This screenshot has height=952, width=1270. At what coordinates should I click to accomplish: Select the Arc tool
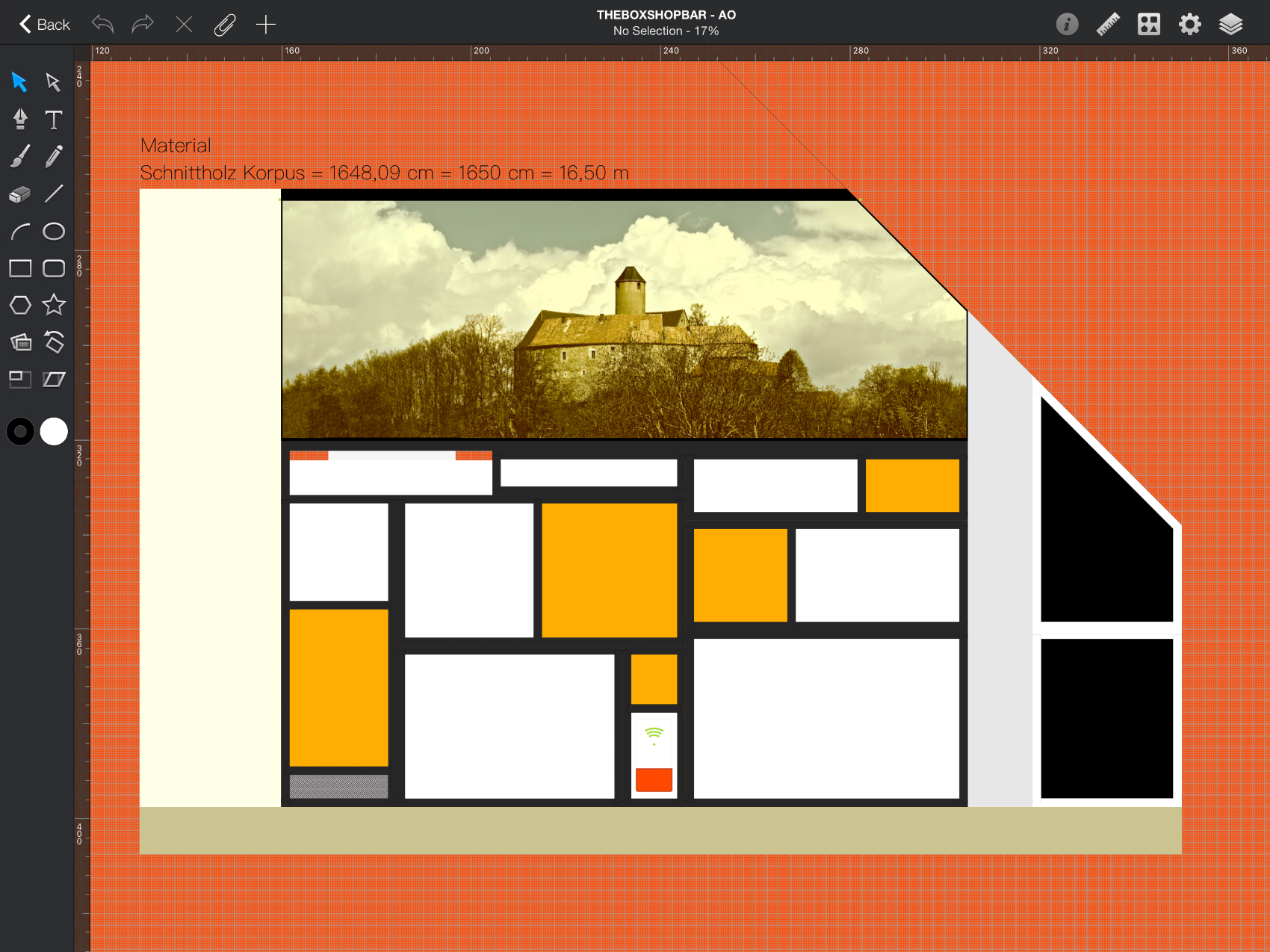[x=20, y=232]
